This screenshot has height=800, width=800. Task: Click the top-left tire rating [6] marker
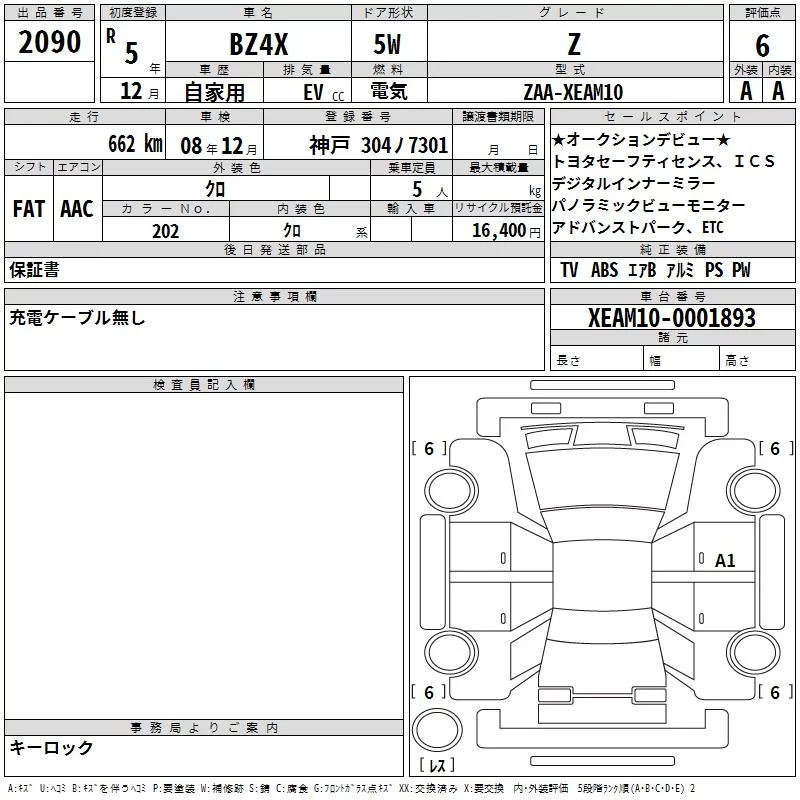pyautogui.click(x=429, y=449)
